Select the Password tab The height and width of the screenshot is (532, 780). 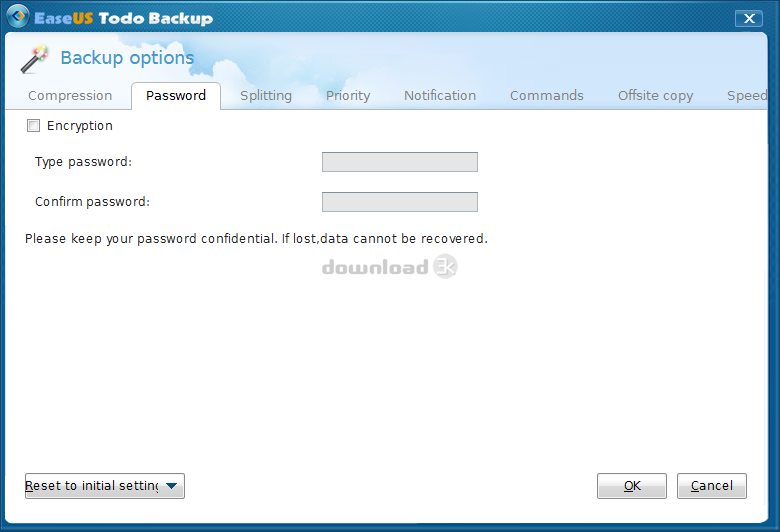[176, 96]
